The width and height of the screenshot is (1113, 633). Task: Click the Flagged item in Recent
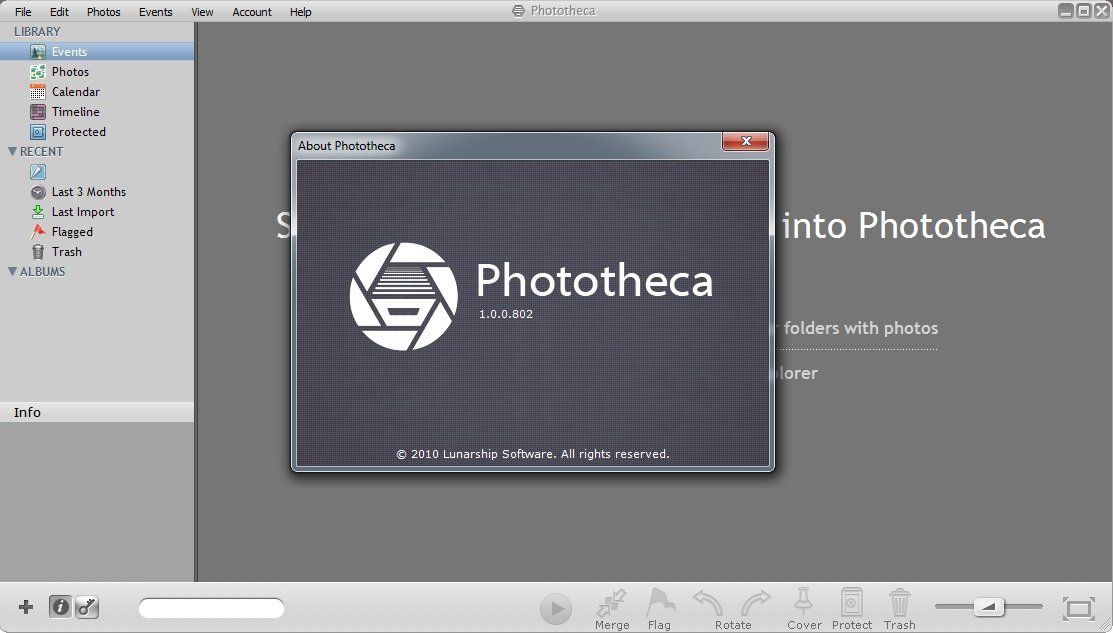(75, 231)
